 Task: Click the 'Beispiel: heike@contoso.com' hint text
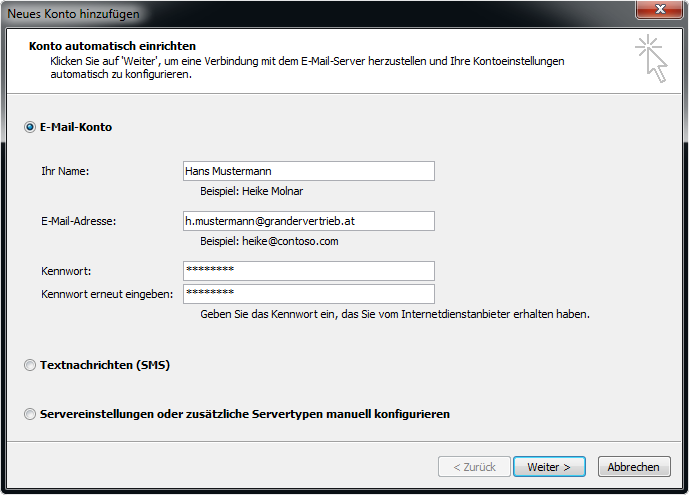[x=269, y=241]
